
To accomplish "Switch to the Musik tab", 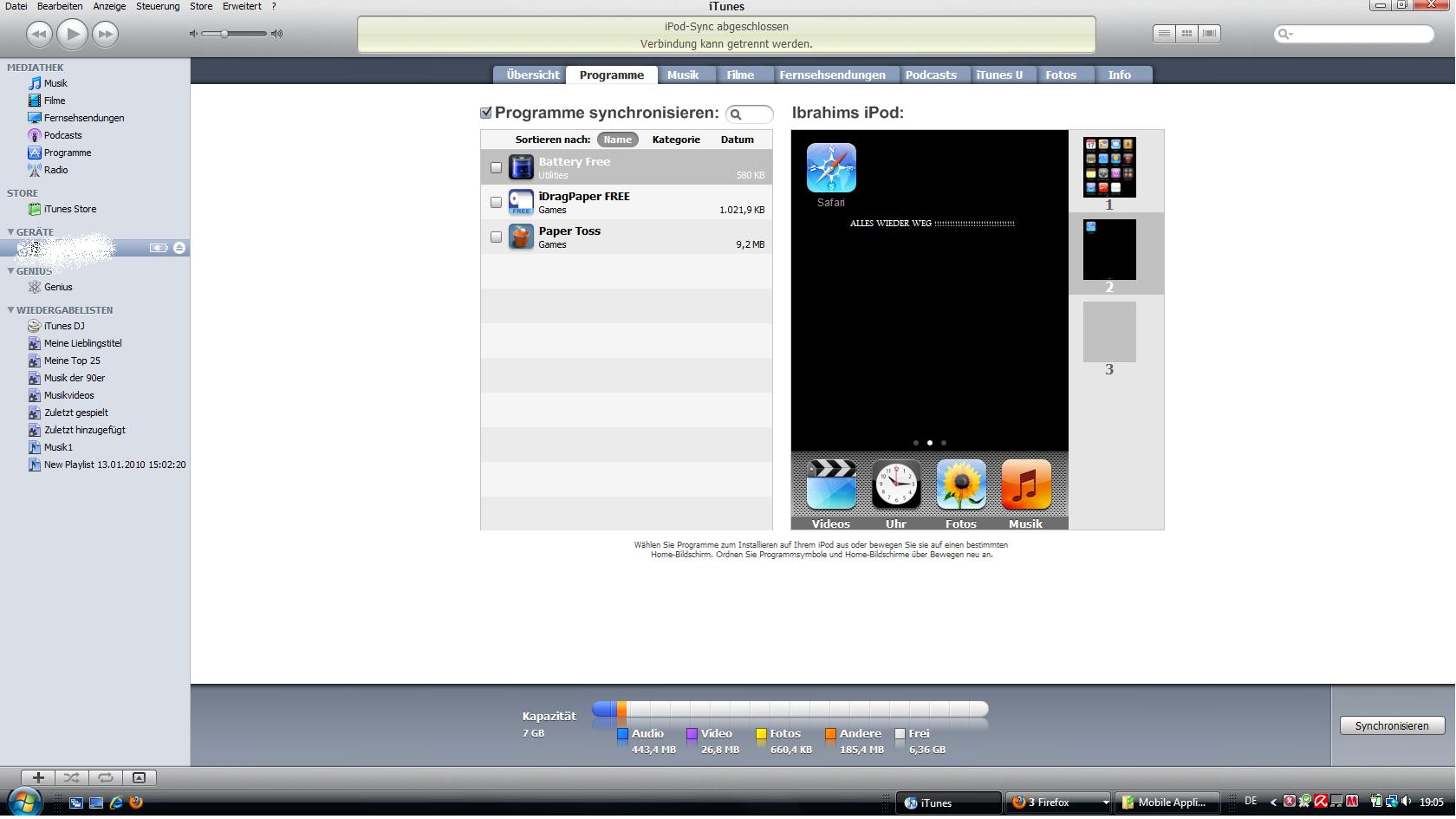I will [683, 75].
